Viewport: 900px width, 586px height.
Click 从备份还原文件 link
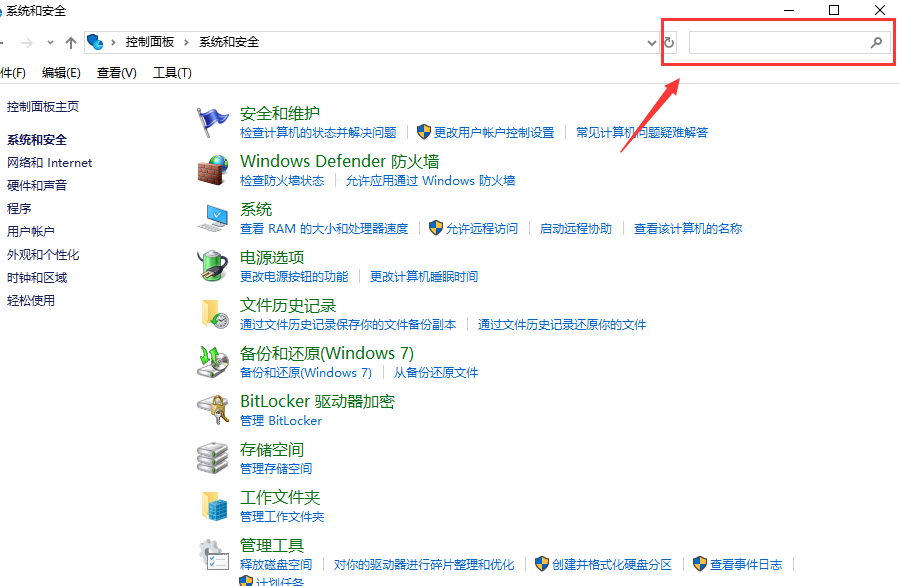pos(436,372)
